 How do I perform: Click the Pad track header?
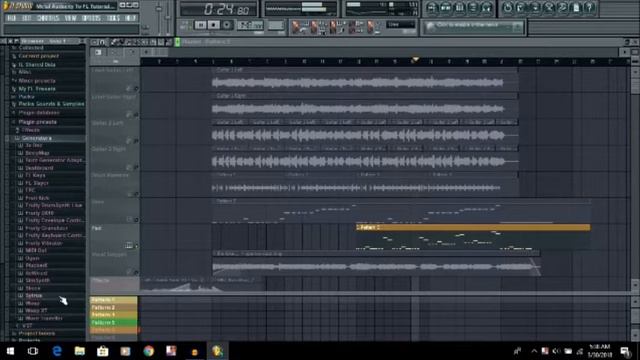(114, 237)
